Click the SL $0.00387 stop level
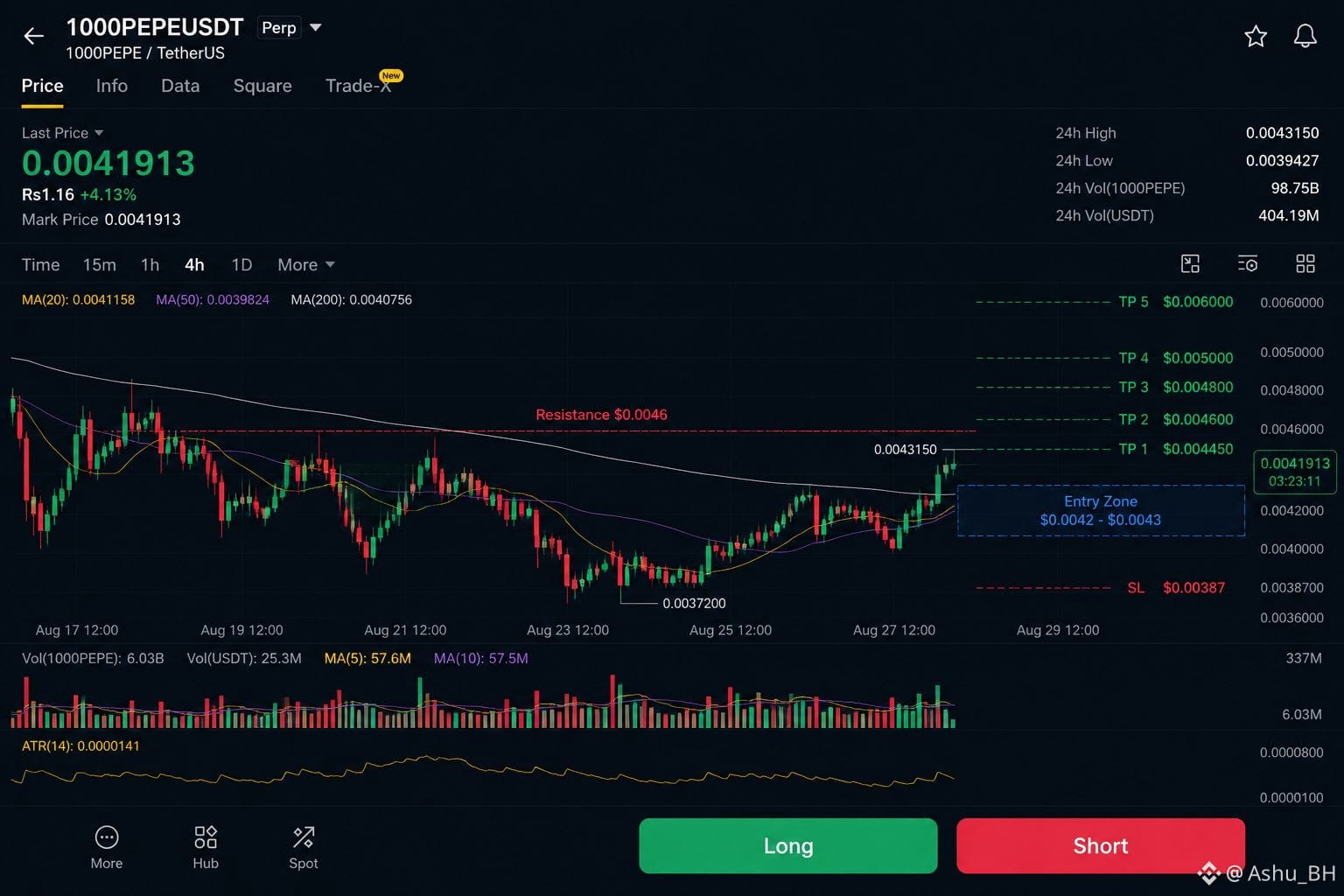The width and height of the screenshot is (1344, 896). click(x=1176, y=588)
